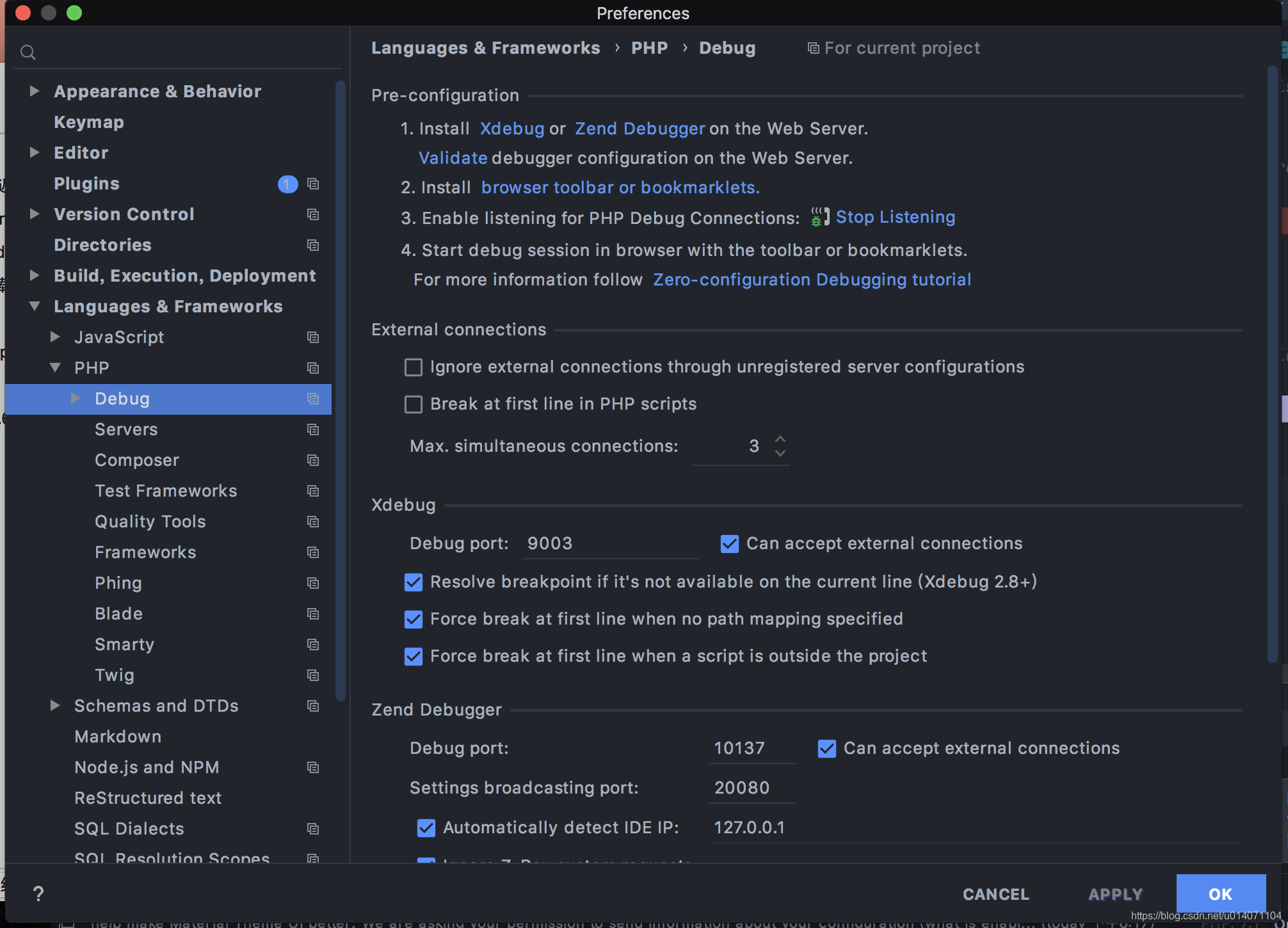Click project-level icon beside Composer
The width and height of the screenshot is (1288, 928).
(x=313, y=460)
